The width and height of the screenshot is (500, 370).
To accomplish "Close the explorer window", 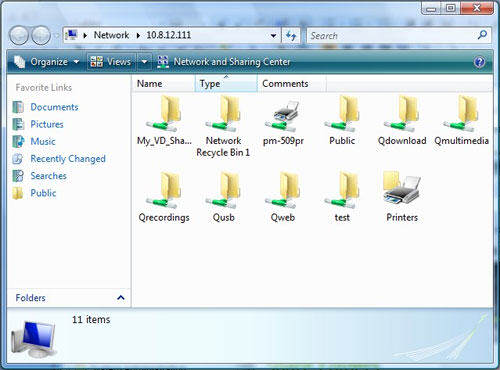I will (477, 8).
